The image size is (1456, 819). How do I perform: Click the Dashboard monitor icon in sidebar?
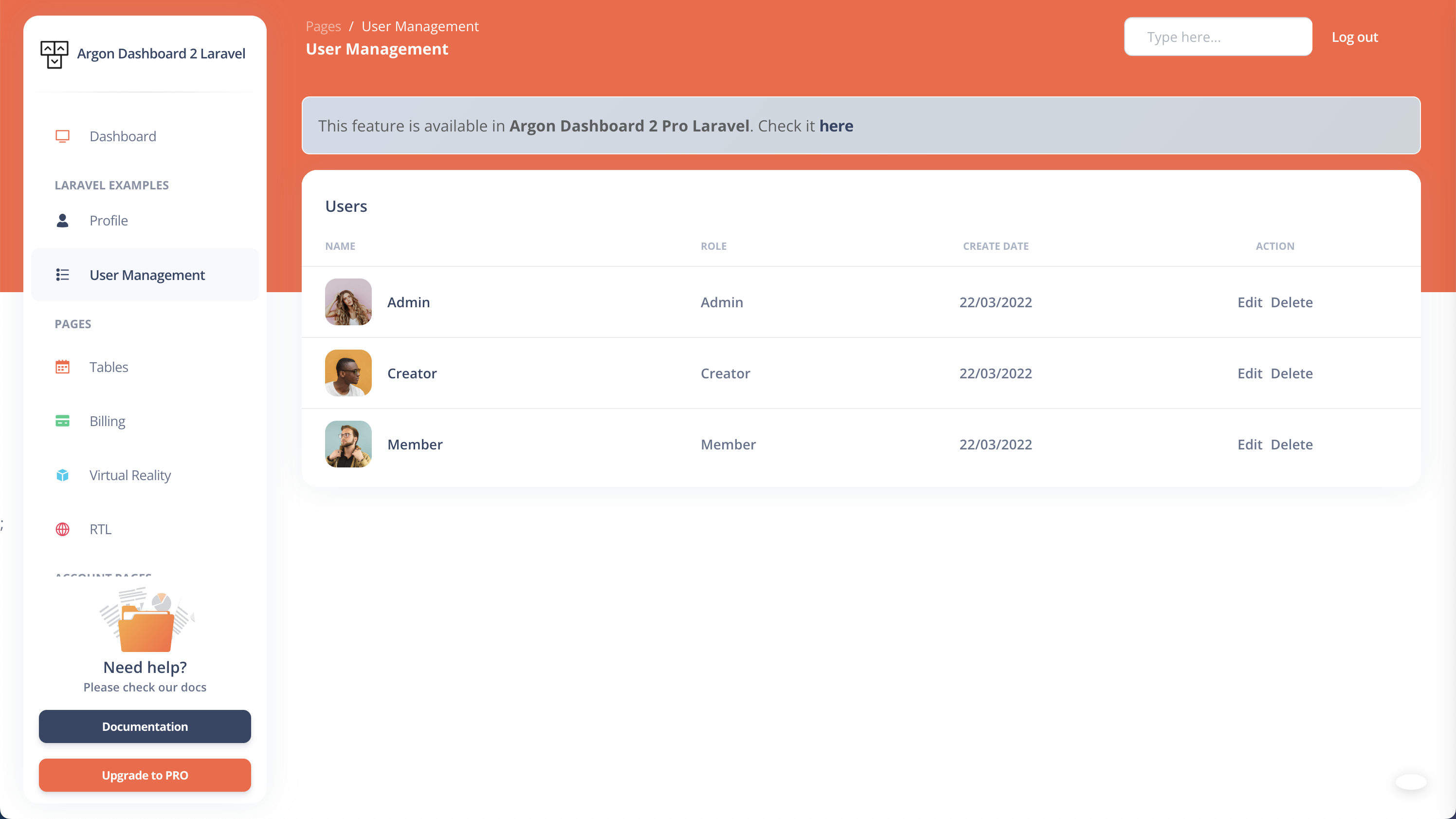coord(62,136)
